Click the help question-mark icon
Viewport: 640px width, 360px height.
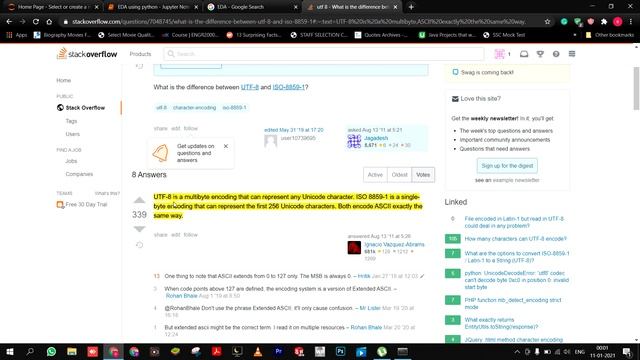pyautogui.click(x=556, y=54)
